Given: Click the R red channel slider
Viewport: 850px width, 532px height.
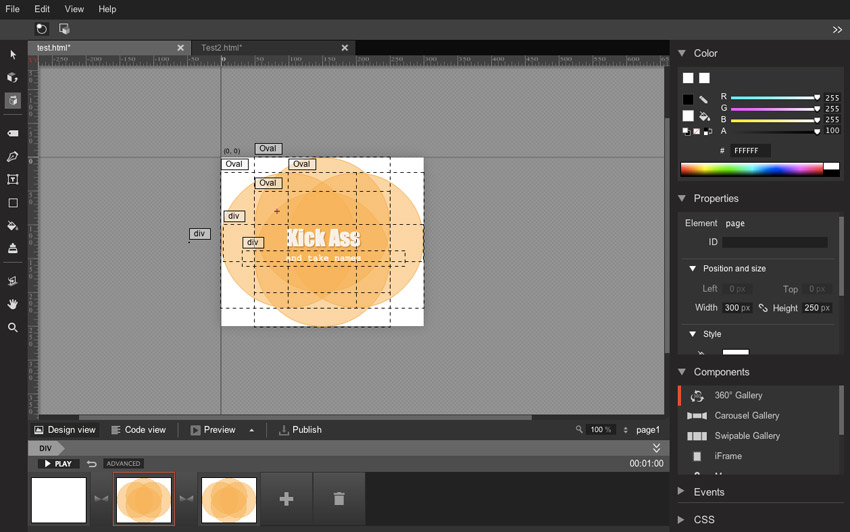Looking at the screenshot, I should (x=775, y=98).
